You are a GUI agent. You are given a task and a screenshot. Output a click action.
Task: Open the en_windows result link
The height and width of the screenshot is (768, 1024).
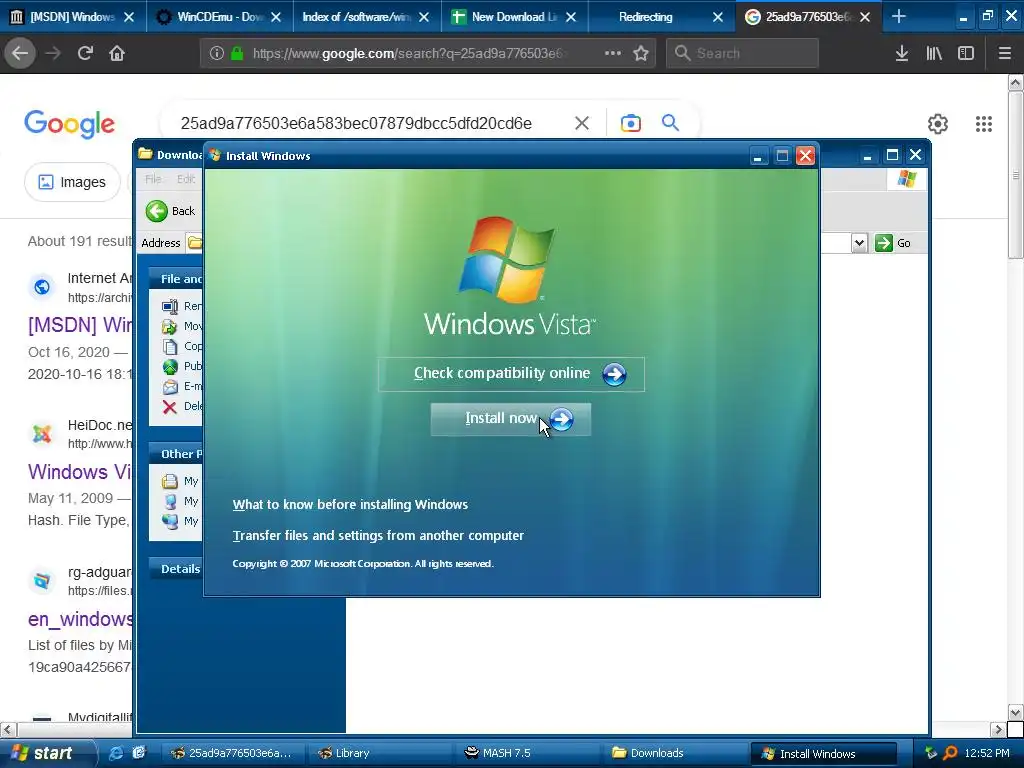click(x=80, y=618)
